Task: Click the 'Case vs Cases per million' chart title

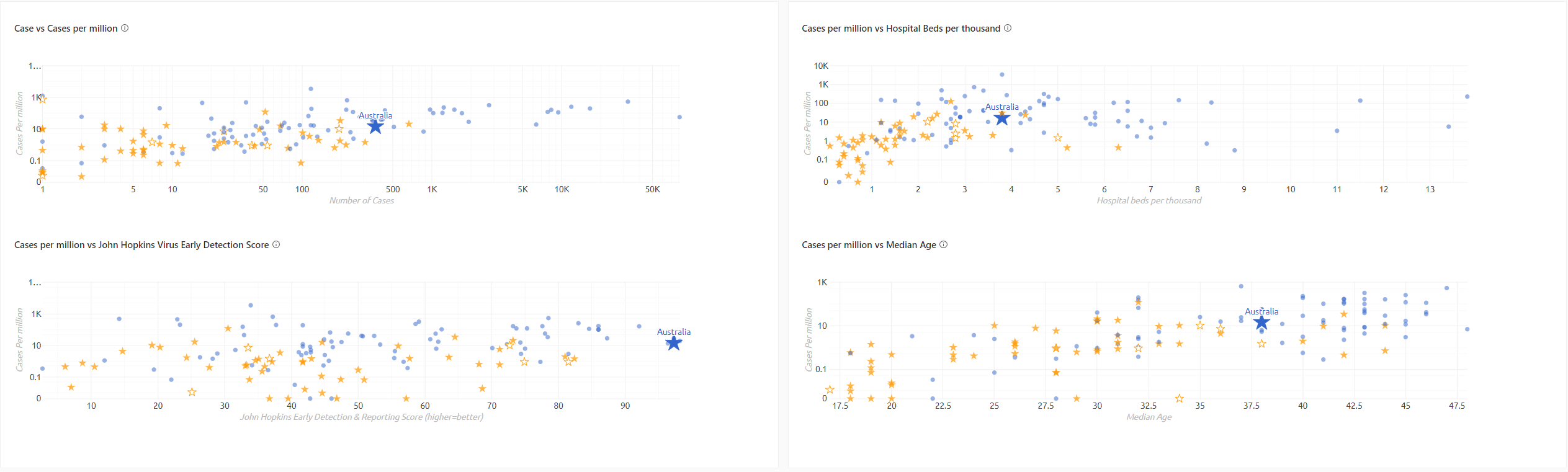Action: (66, 29)
